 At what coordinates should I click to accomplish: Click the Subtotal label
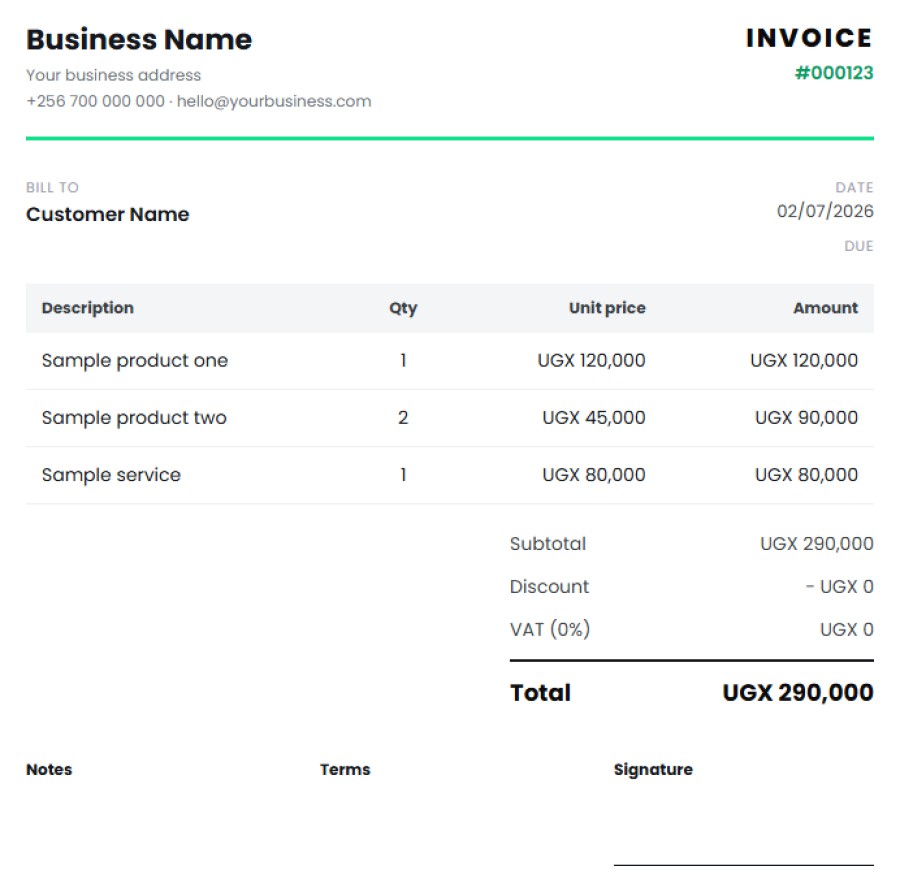click(548, 544)
